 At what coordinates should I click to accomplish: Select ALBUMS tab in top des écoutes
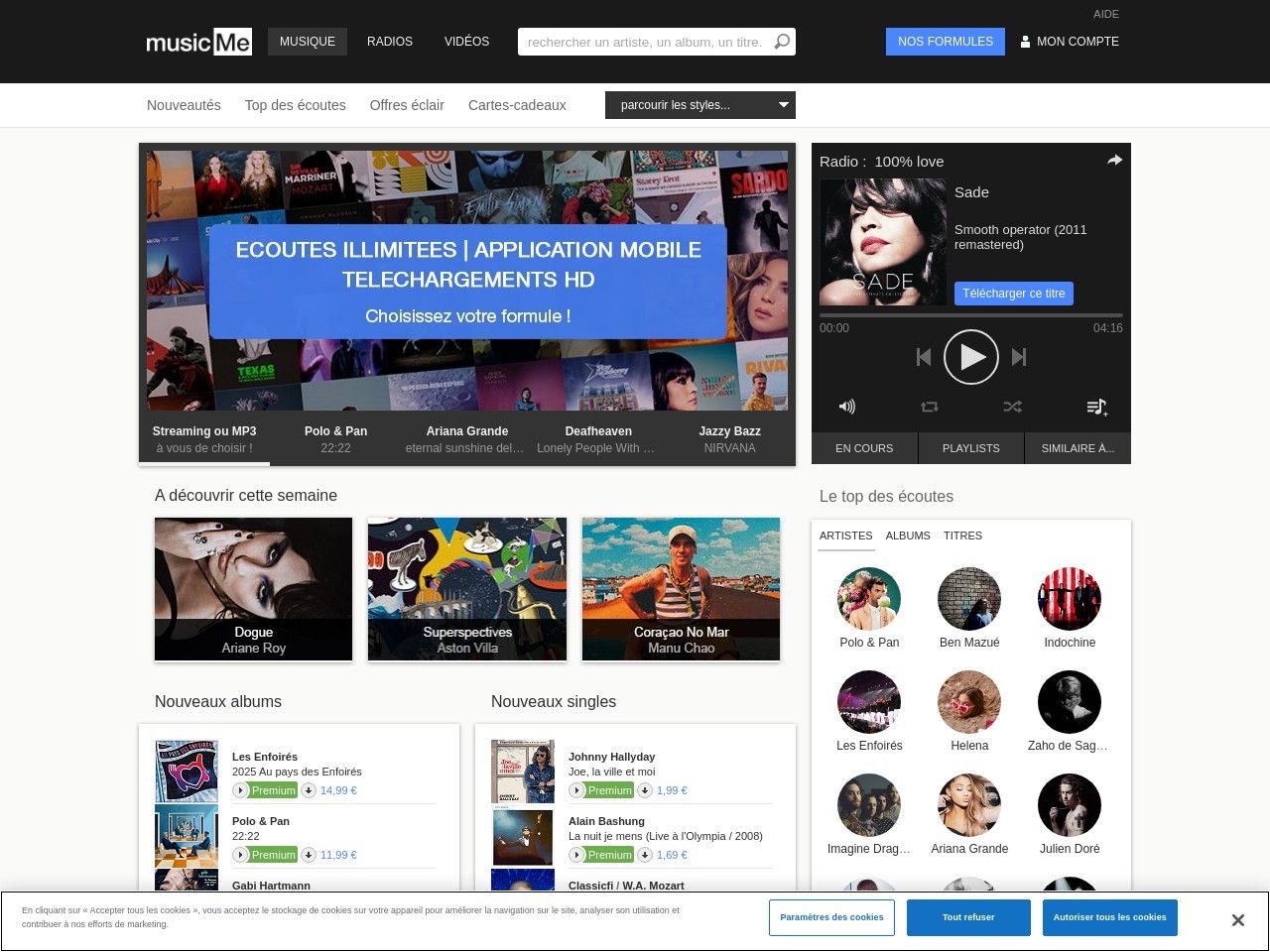click(x=908, y=535)
